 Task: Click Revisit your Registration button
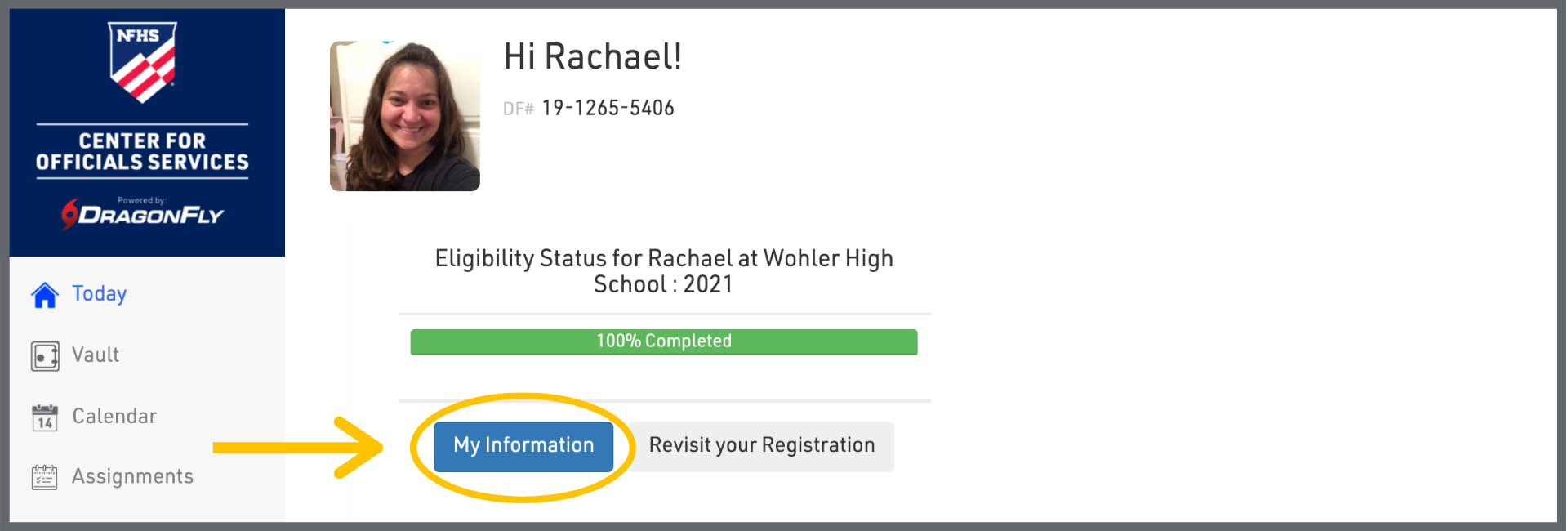point(762,446)
